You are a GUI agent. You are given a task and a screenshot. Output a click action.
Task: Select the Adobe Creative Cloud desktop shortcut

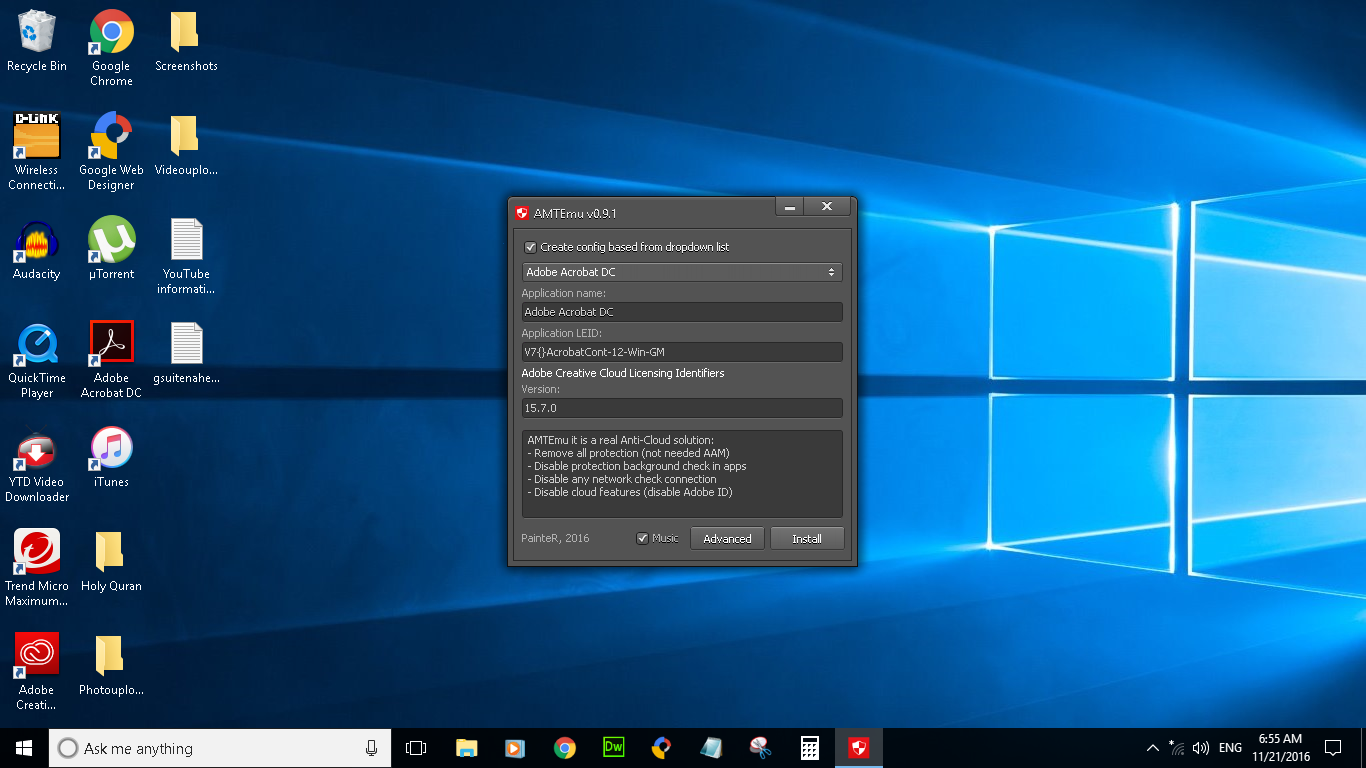point(37,672)
